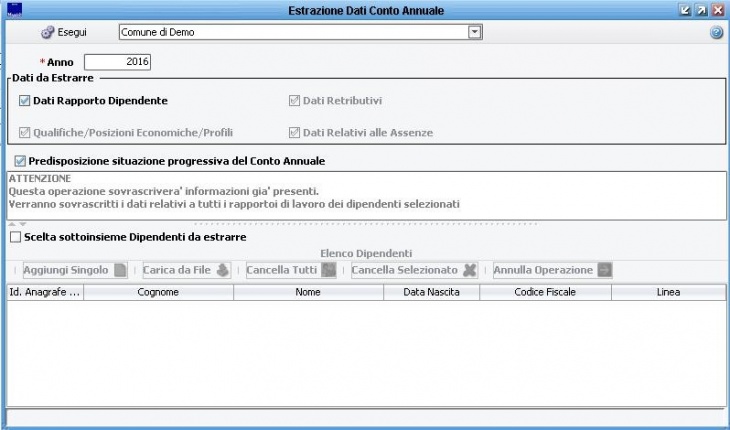This screenshot has width=730, height=430.
Task: Close the Estrazione Dati Conto Annuale window
Action: [718, 10]
